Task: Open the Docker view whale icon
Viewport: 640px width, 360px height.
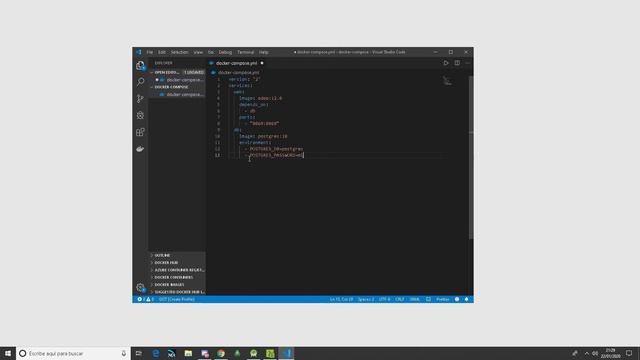Action: (140, 149)
